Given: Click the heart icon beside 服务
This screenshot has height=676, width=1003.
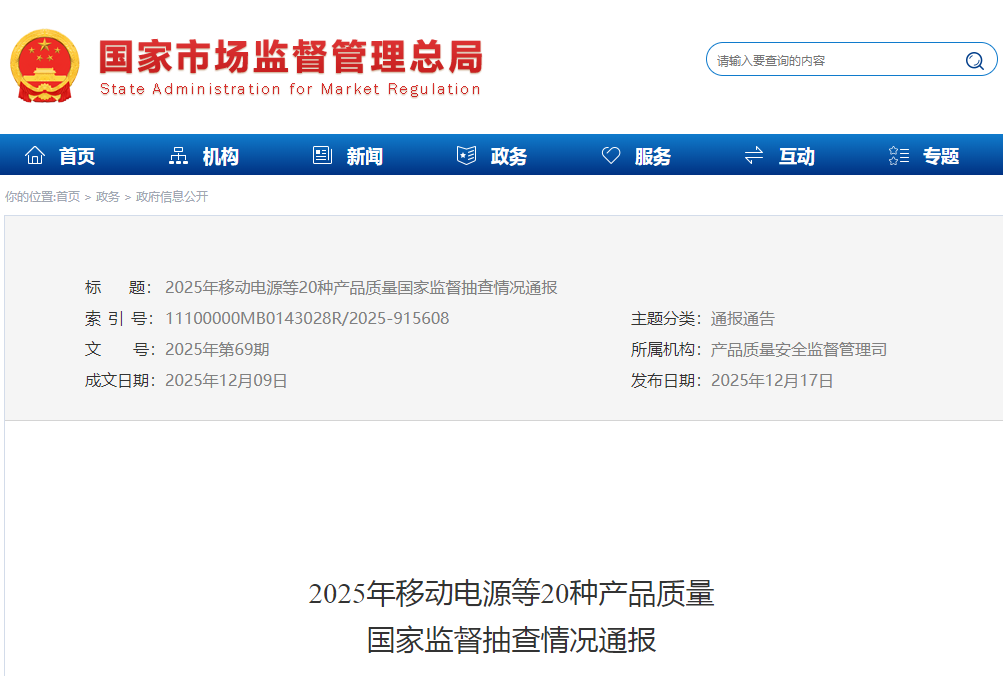Looking at the screenshot, I should click(x=611, y=155).
